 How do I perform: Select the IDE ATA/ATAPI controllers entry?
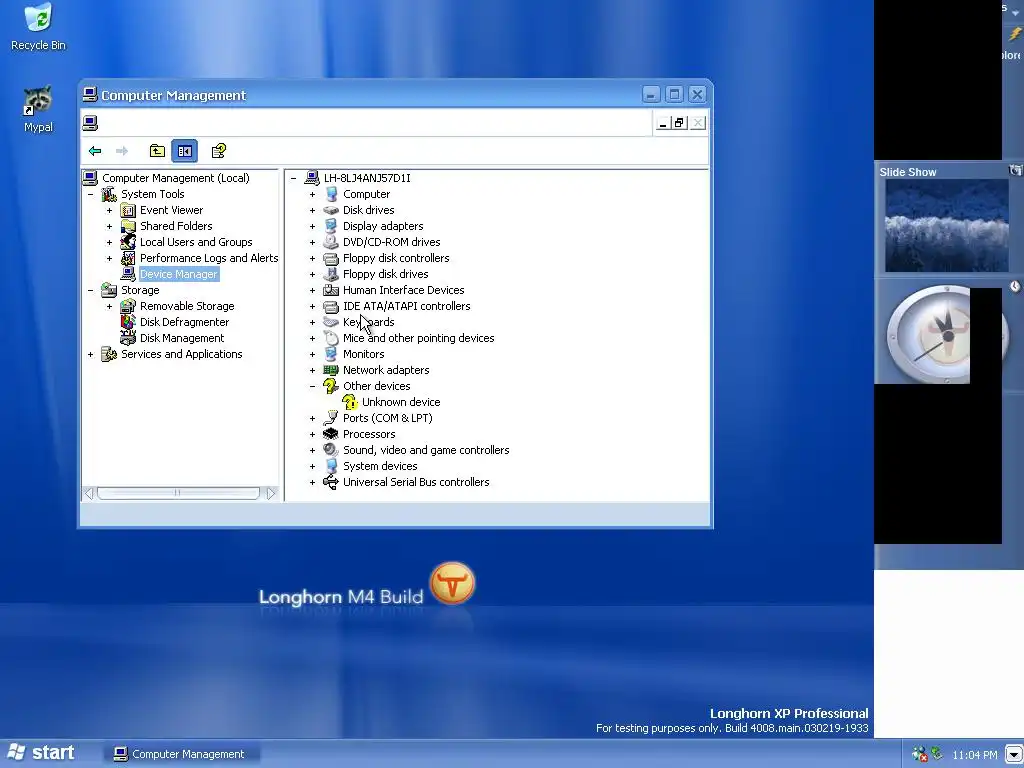[406, 306]
